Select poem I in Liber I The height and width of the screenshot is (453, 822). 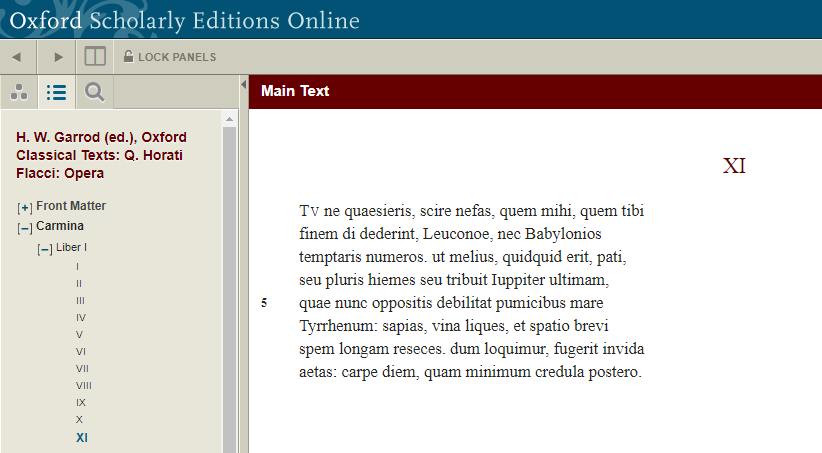(78, 267)
